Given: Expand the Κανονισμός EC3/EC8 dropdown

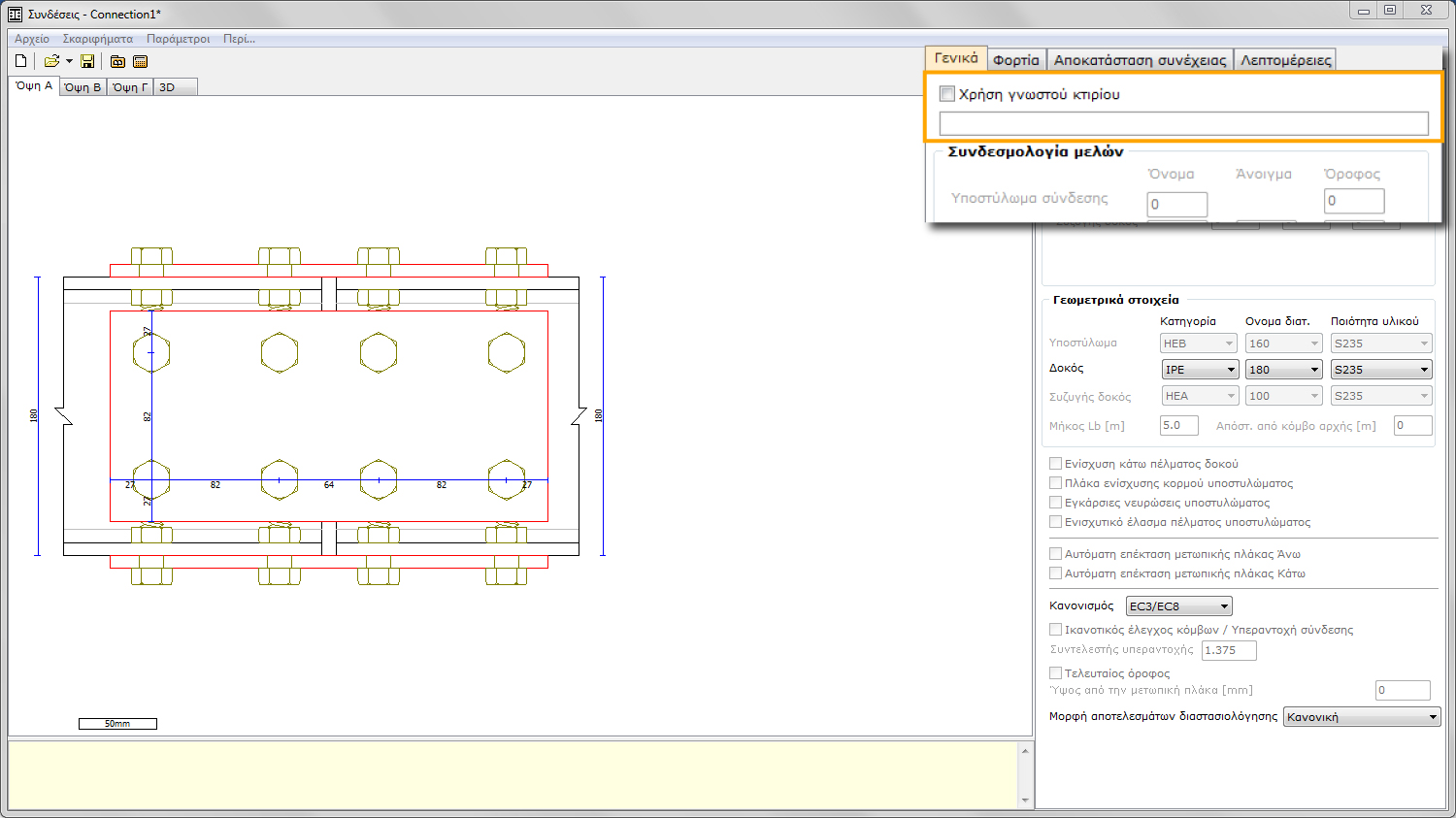Looking at the screenshot, I should point(1178,606).
